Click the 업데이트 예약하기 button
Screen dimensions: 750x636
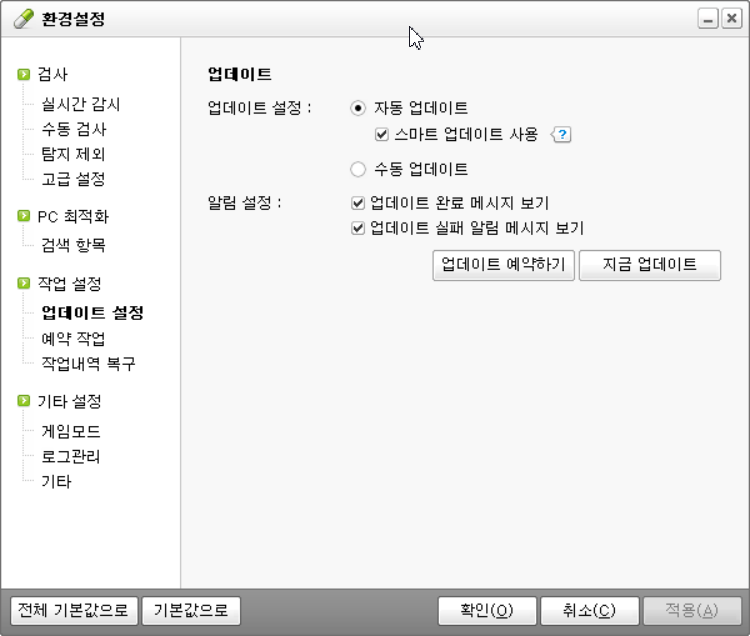pyautogui.click(x=503, y=265)
